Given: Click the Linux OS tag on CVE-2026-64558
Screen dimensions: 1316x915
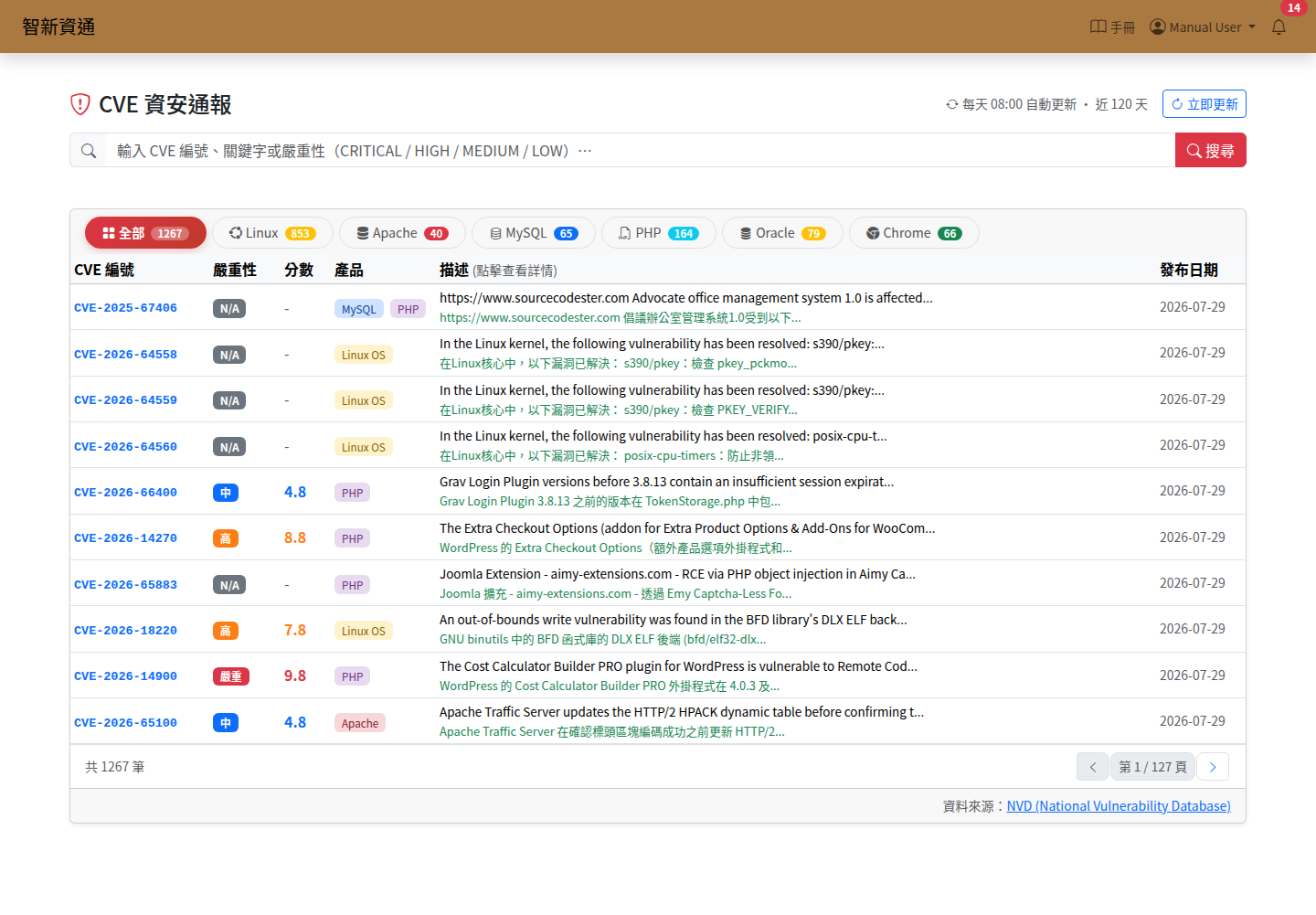Looking at the screenshot, I should click(364, 355).
